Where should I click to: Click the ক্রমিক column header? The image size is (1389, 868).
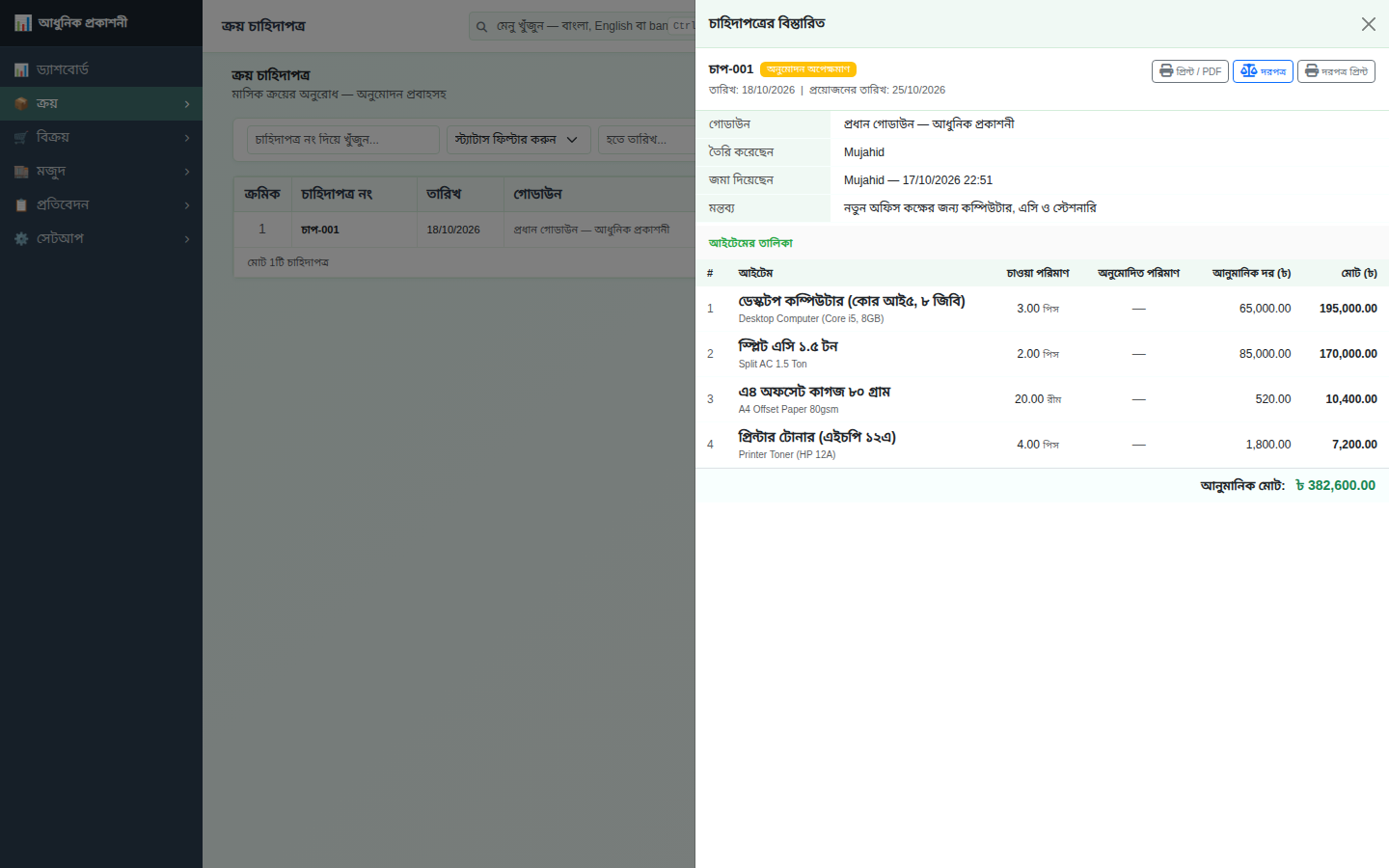262,194
